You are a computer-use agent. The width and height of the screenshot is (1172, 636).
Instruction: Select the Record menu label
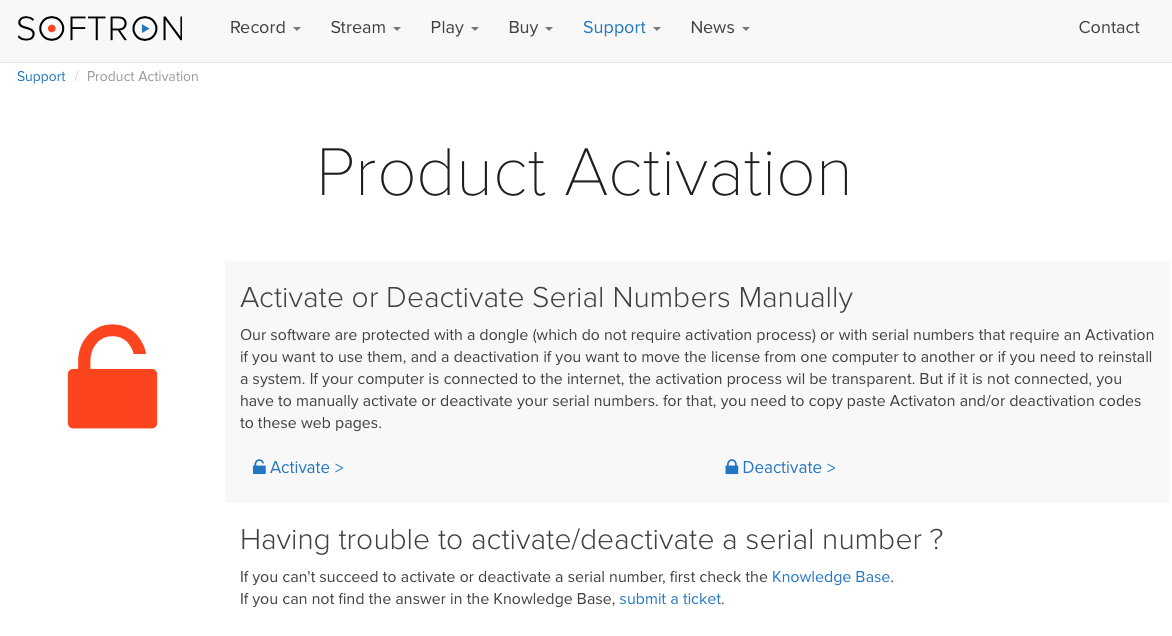click(x=258, y=28)
